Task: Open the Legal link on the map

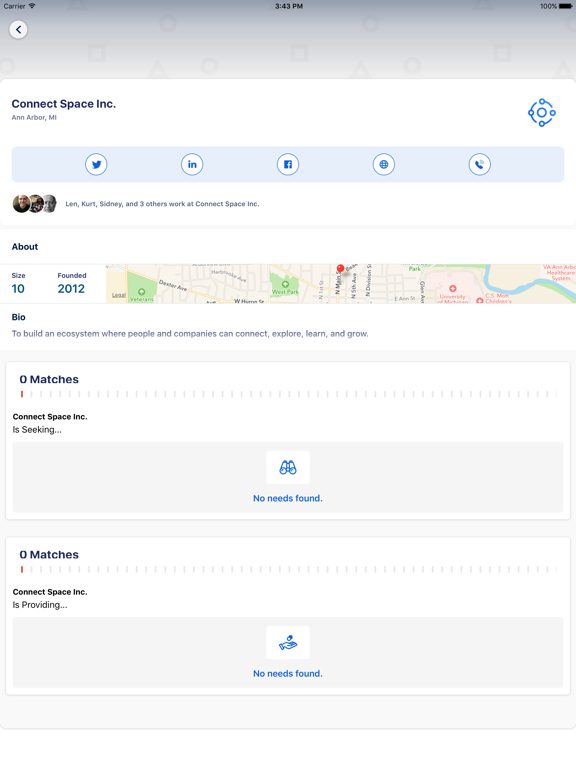Action: 119,295
